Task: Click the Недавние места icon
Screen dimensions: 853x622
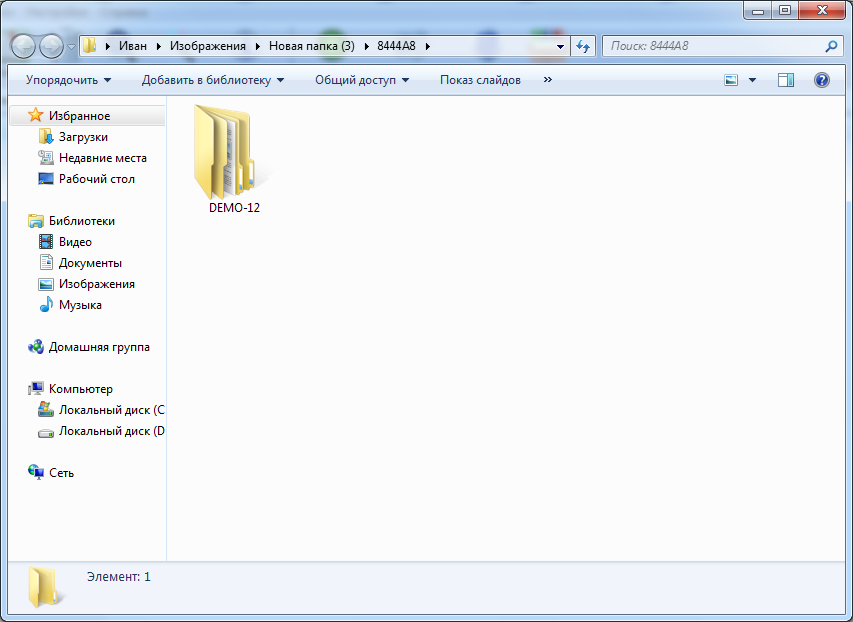Action: pos(46,158)
